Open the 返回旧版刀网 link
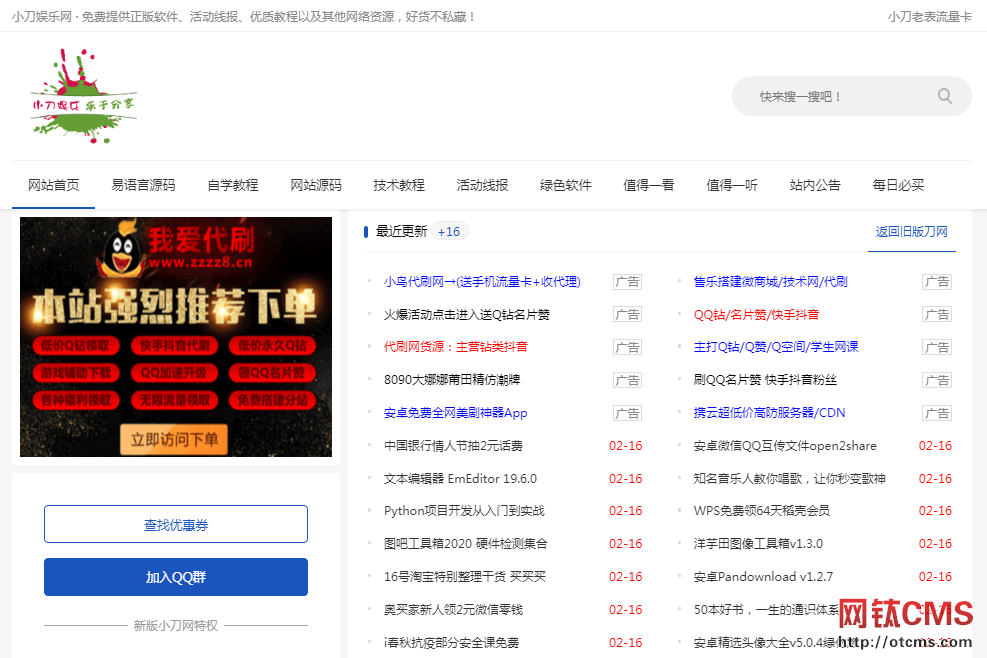Viewport: 987px width, 658px height. [x=911, y=231]
